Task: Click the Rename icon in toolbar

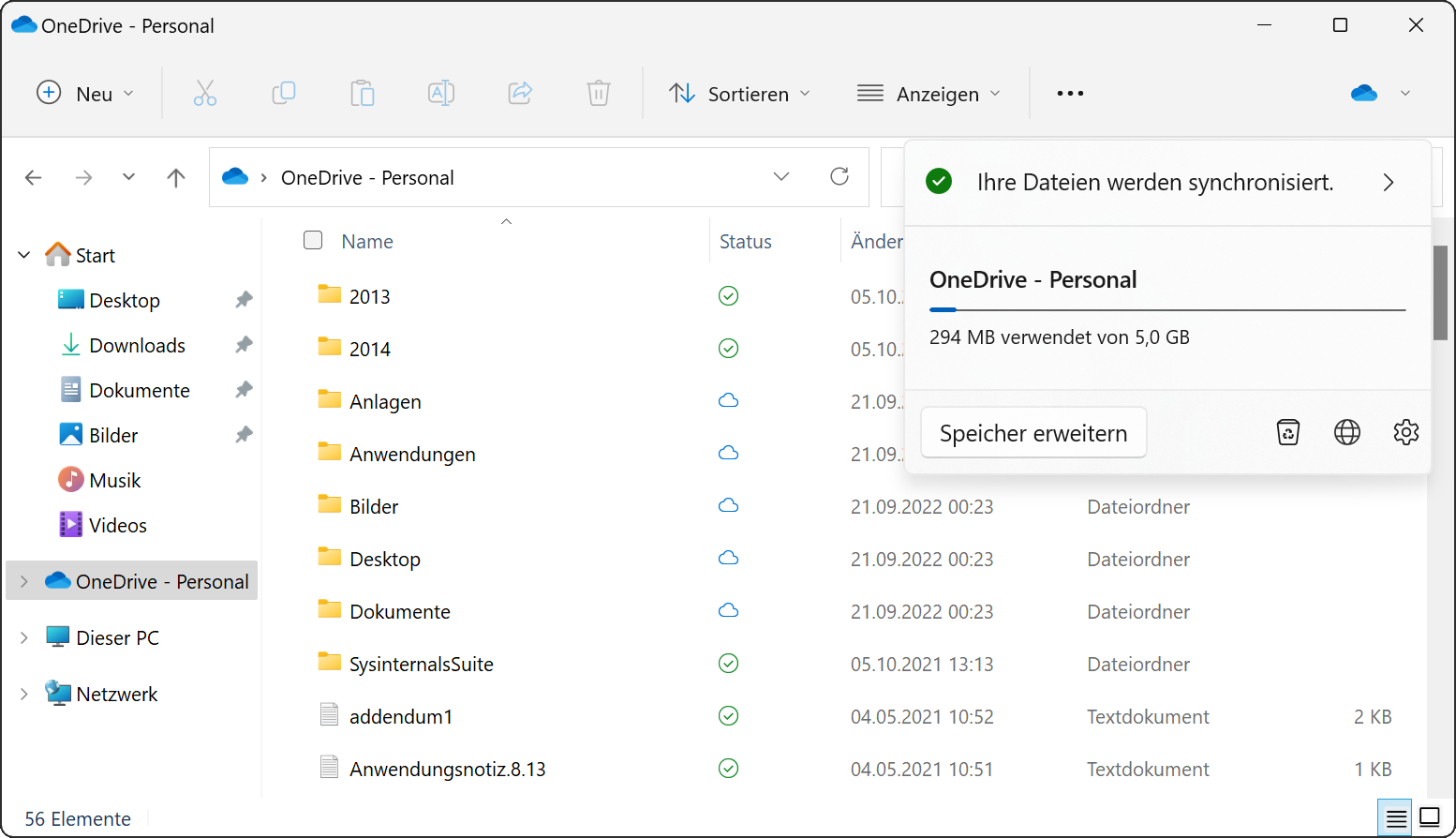Action: (x=441, y=94)
